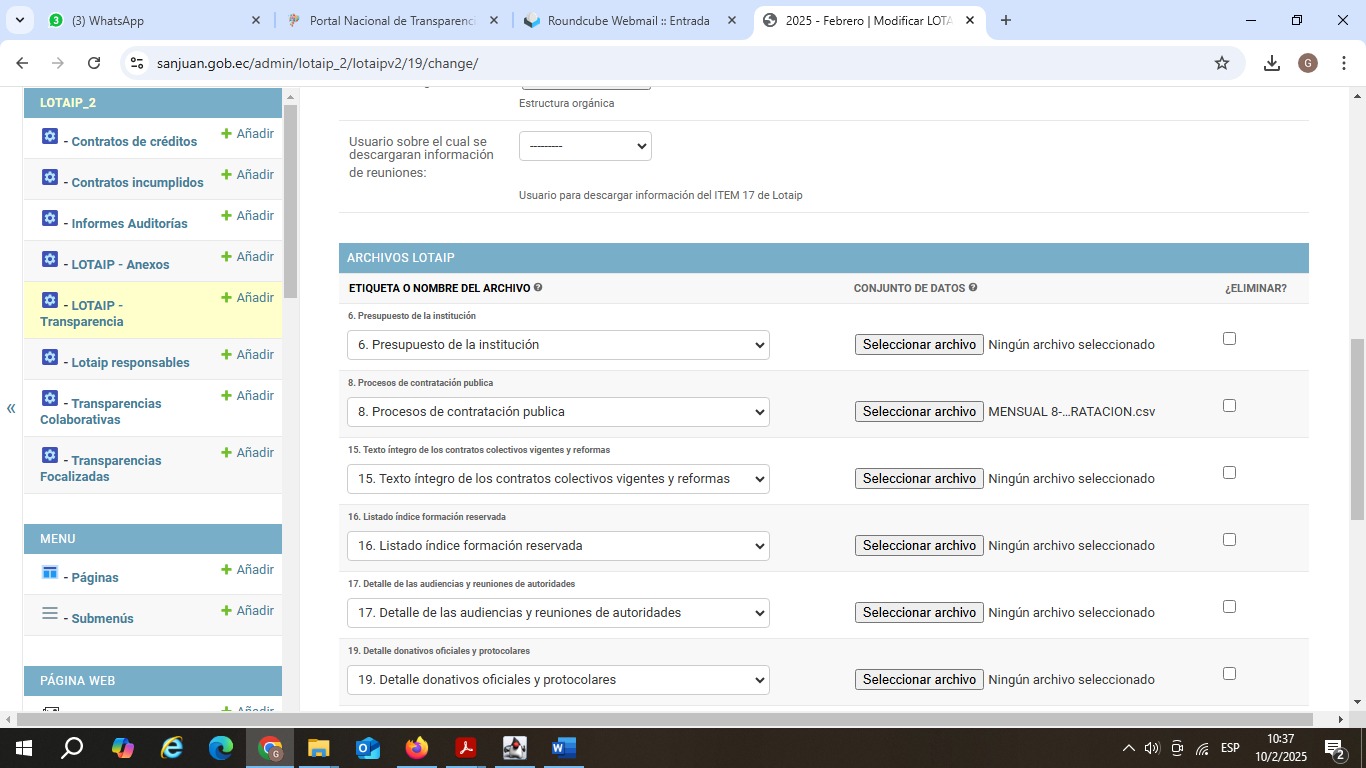Screen dimensions: 1366x768
Task: Check the Eliminar box for Presupuesto de la institución
Action: [x=1229, y=339]
